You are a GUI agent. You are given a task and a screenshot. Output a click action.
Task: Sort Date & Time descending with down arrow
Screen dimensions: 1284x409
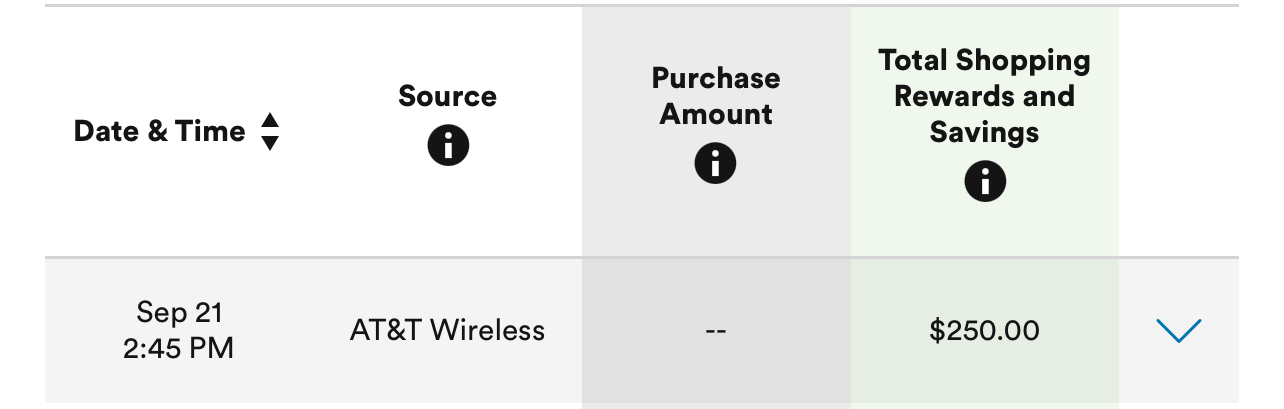pyautogui.click(x=269, y=143)
